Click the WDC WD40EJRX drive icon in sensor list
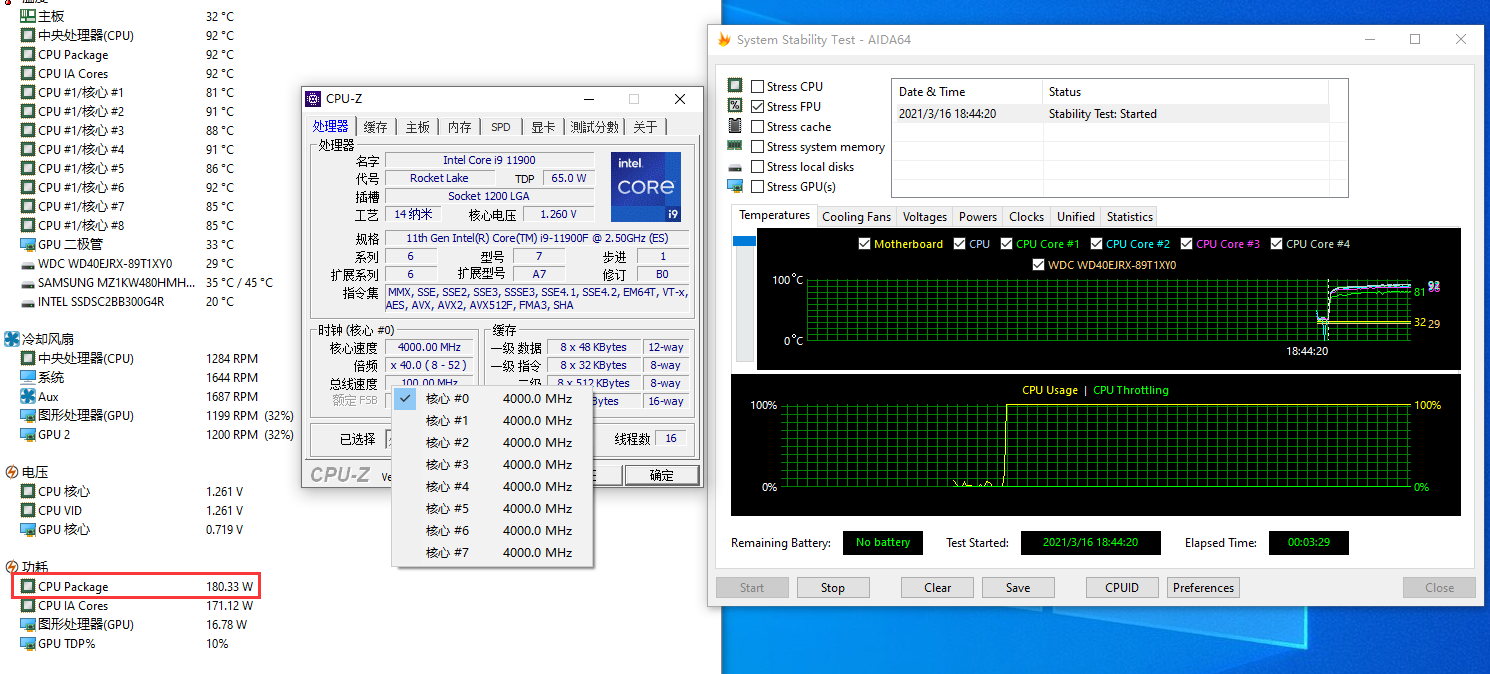This screenshot has width=1490, height=674. pyautogui.click(x=28, y=263)
